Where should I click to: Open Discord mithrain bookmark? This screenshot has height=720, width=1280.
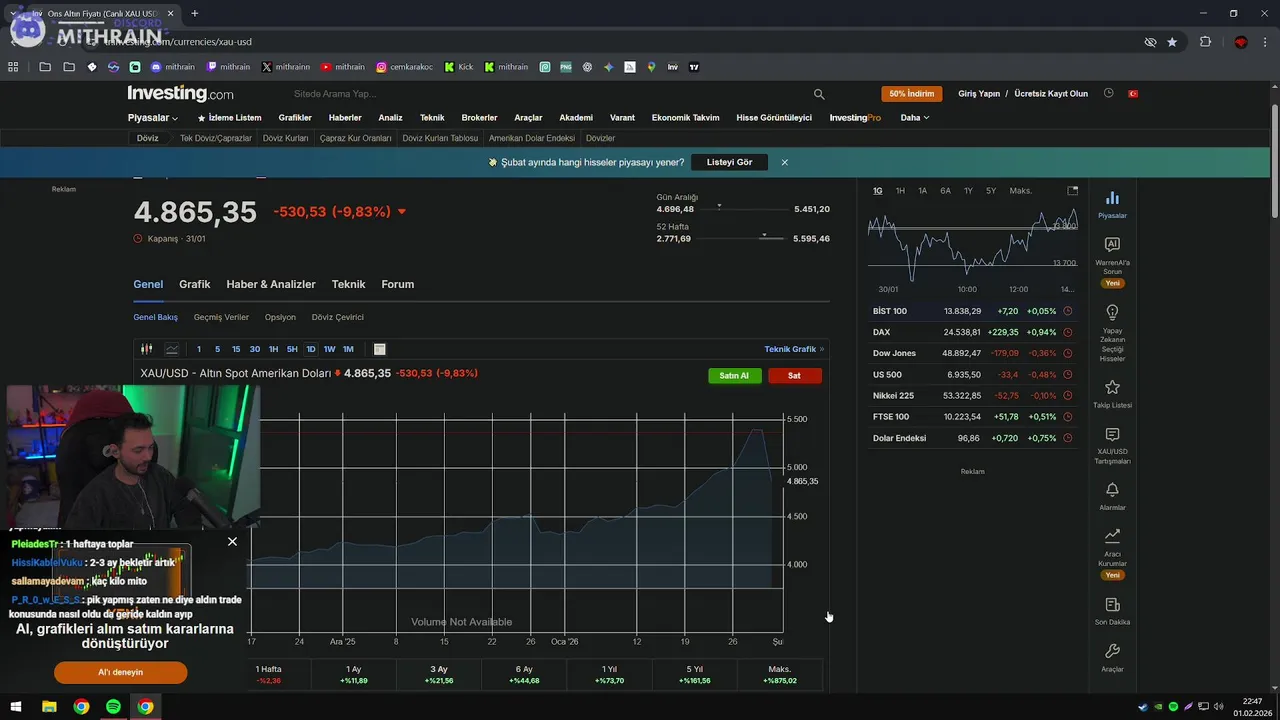(x=172, y=67)
